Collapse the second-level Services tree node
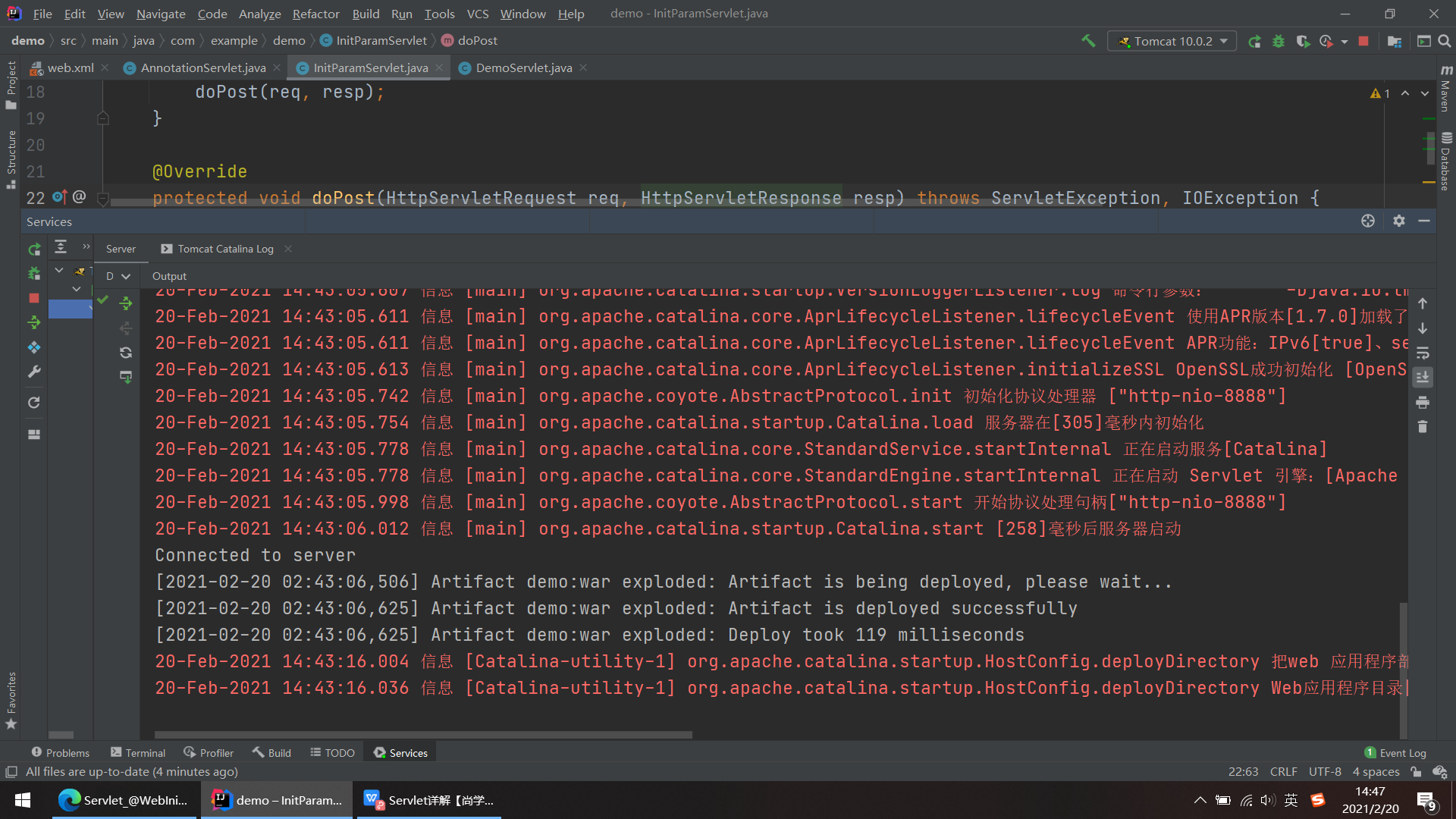The width and height of the screenshot is (1456, 819). click(77, 289)
